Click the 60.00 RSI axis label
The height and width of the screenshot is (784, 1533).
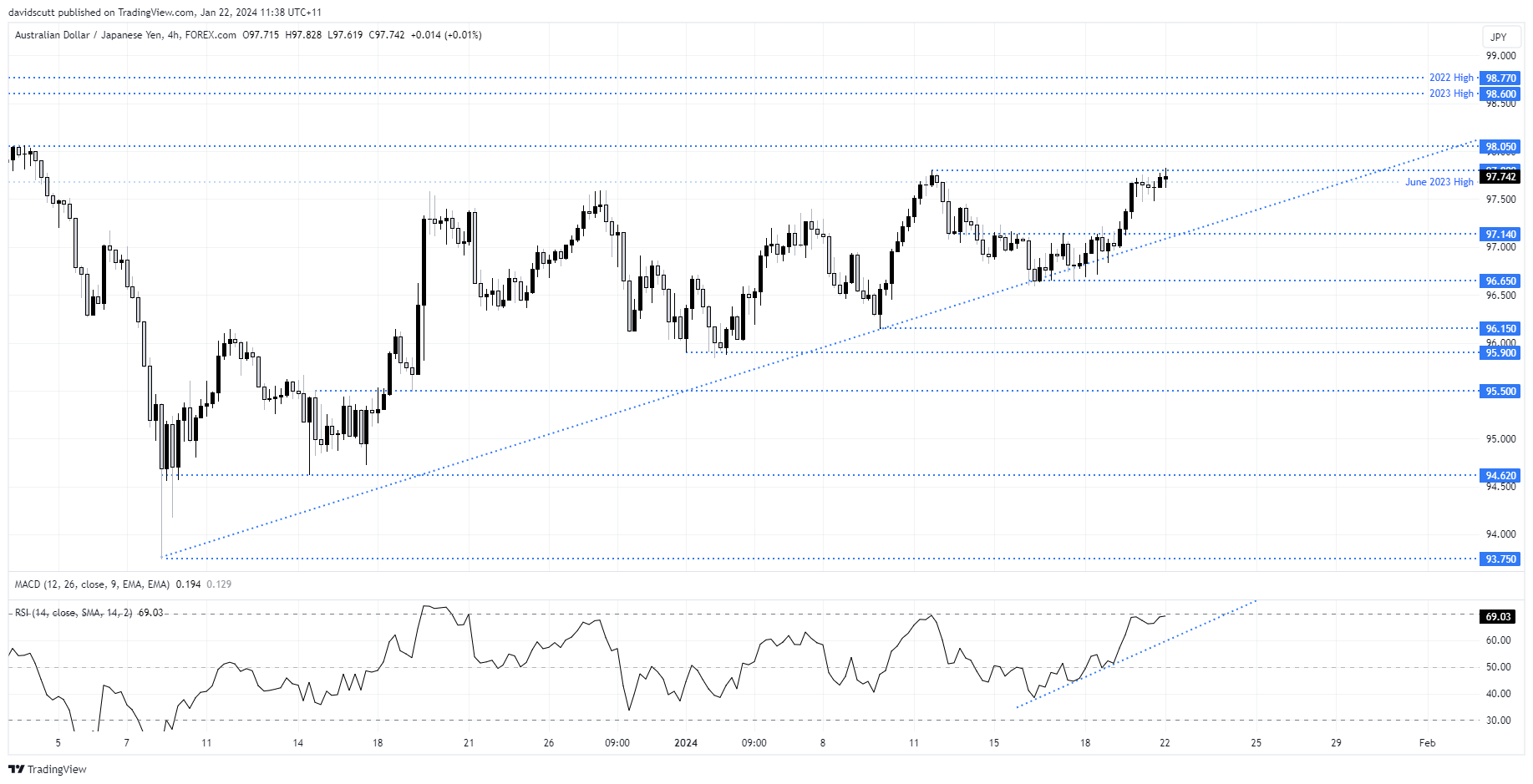[x=1498, y=640]
